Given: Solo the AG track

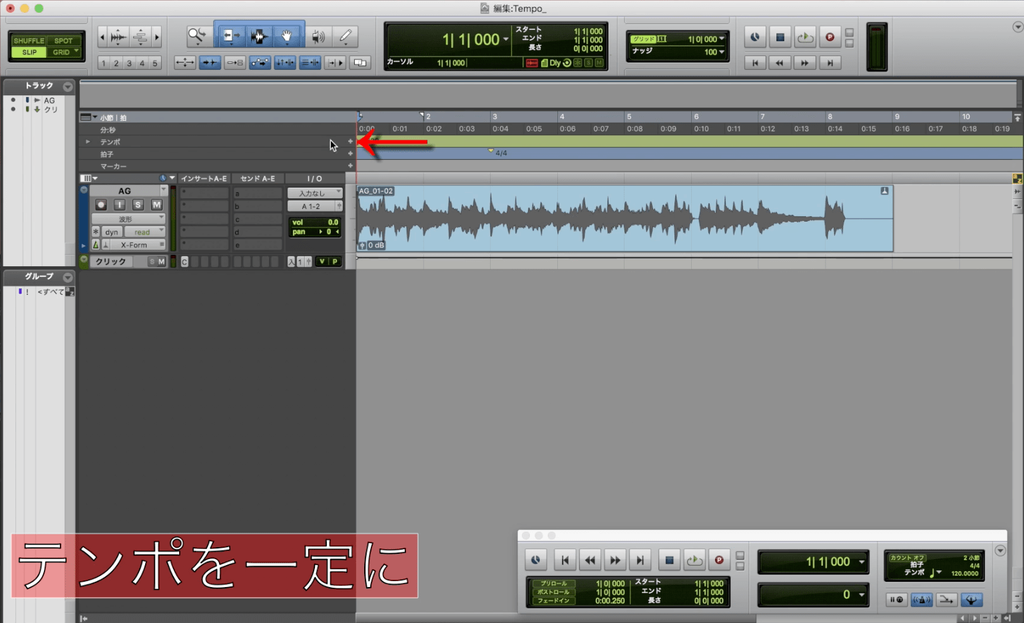Looking at the screenshot, I should (138, 205).
